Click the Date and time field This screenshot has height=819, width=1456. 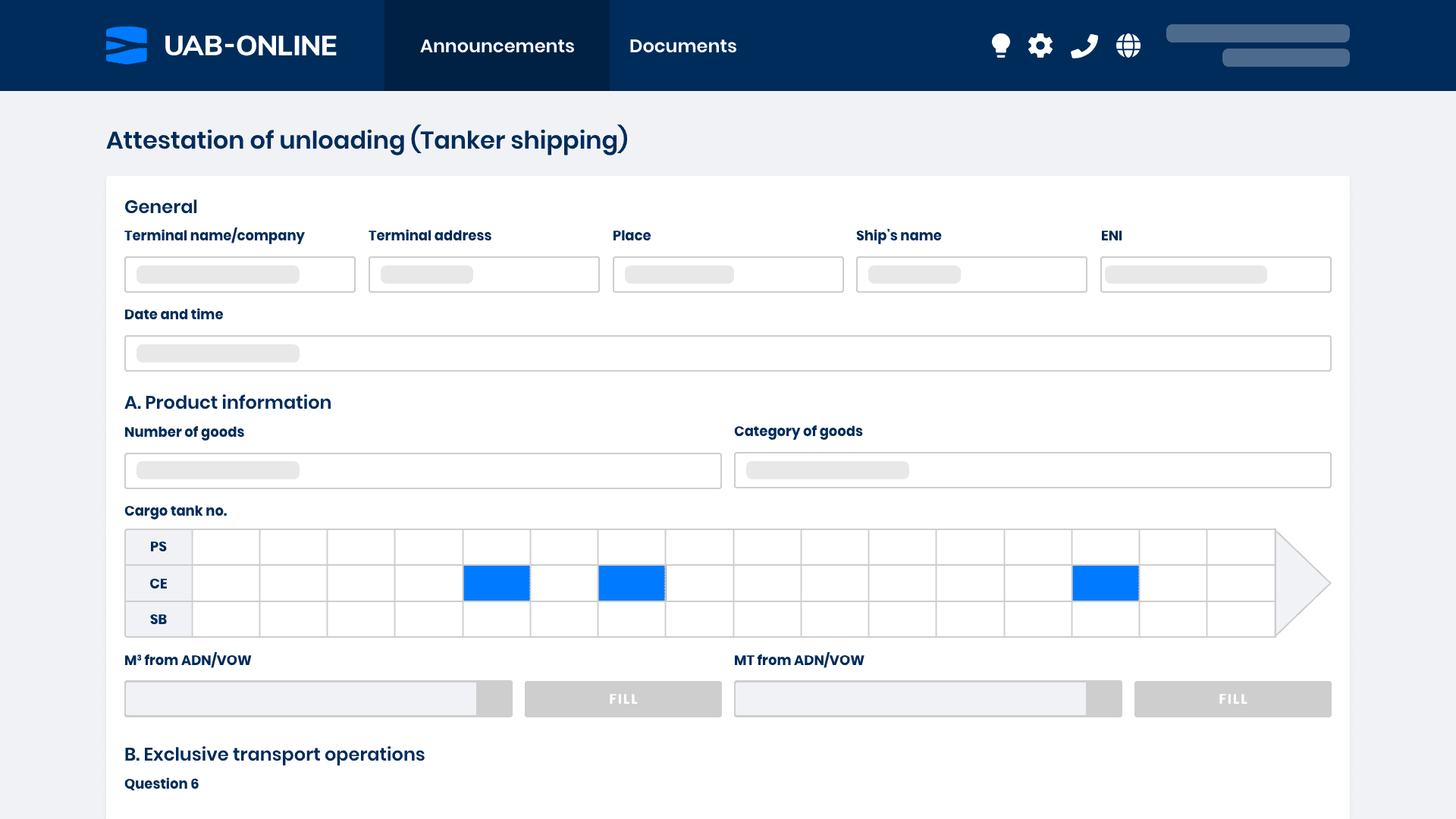(728, 353)
